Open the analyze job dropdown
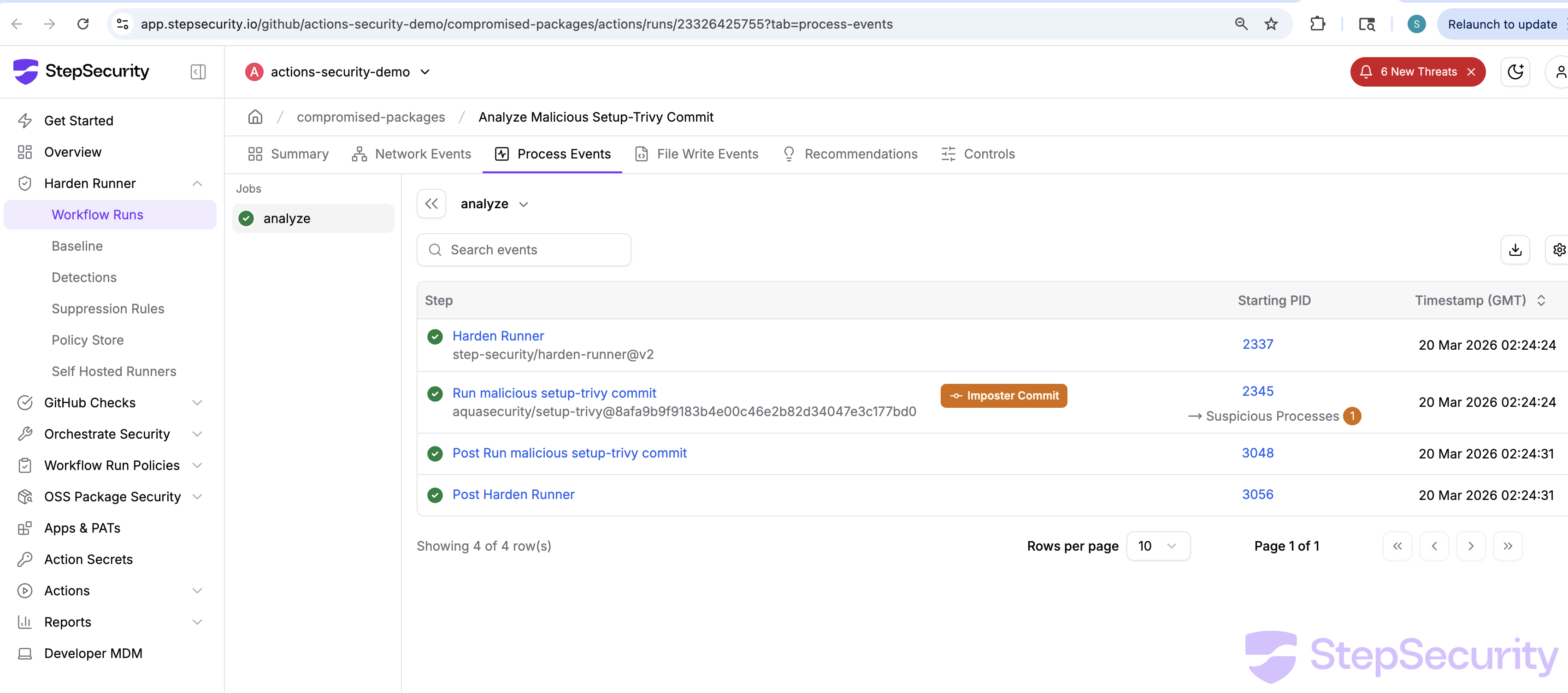The width and height of the screenshot is (1568, 693). click(x=494, y=204)
